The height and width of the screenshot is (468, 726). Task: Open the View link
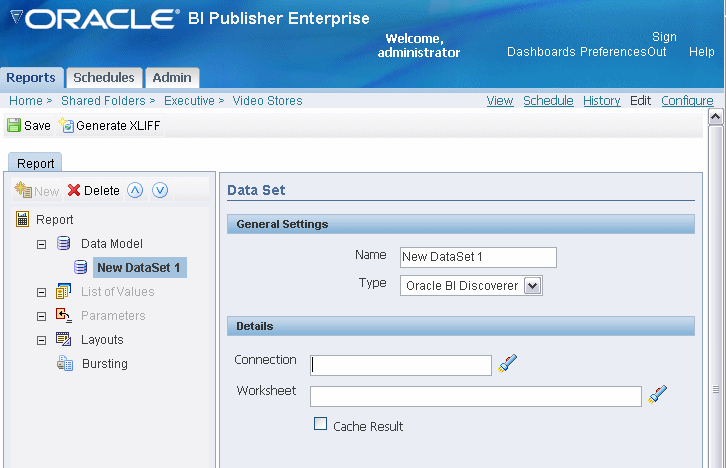[x=500, y=100]
